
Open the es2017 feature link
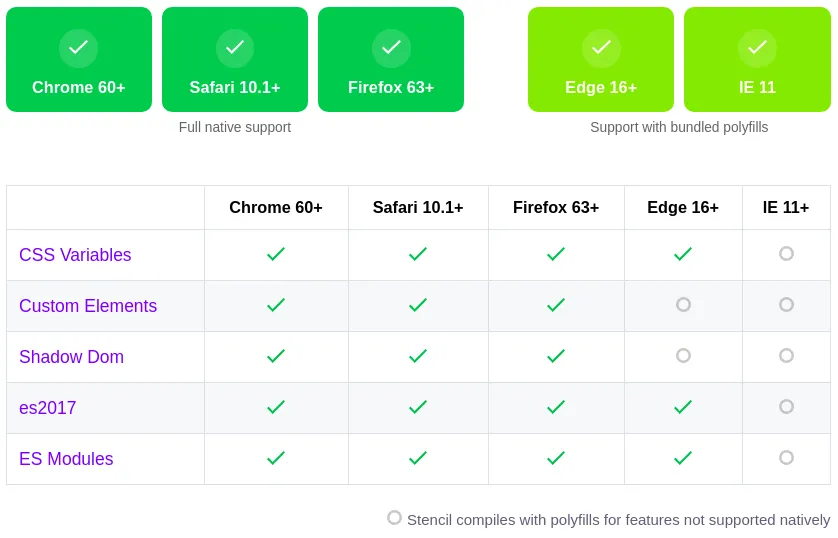click(47, 408)
